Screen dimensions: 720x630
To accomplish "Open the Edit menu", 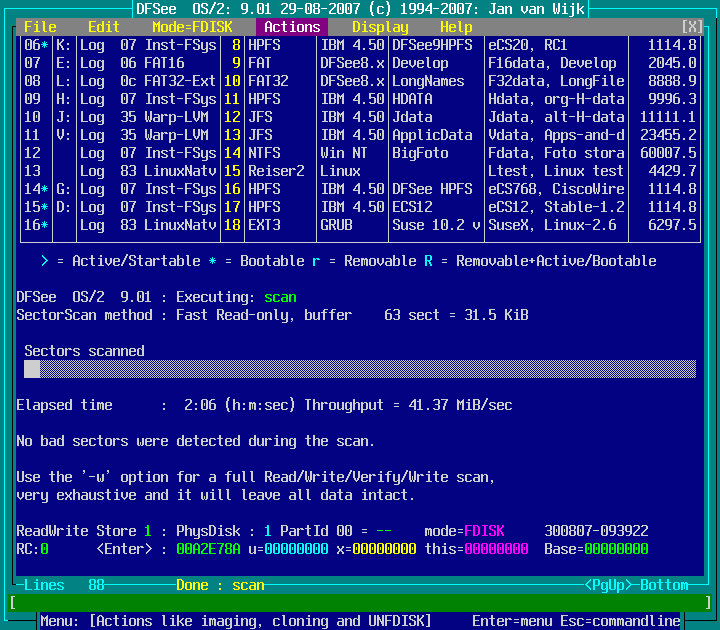I will point(104,27).
